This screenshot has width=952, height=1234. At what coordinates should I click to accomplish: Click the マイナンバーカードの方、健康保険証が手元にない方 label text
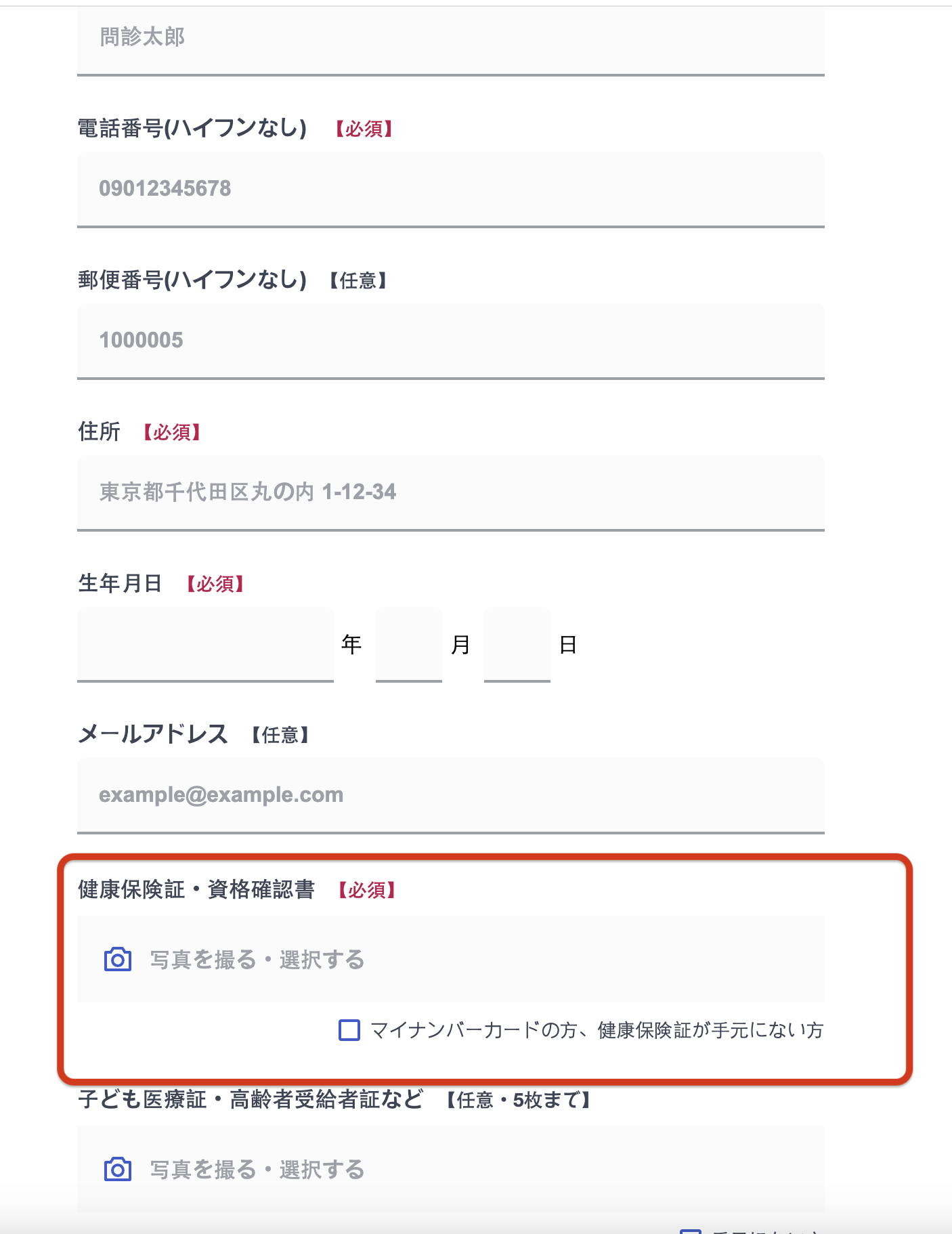pyautogui.click(x=597, y=1030)
